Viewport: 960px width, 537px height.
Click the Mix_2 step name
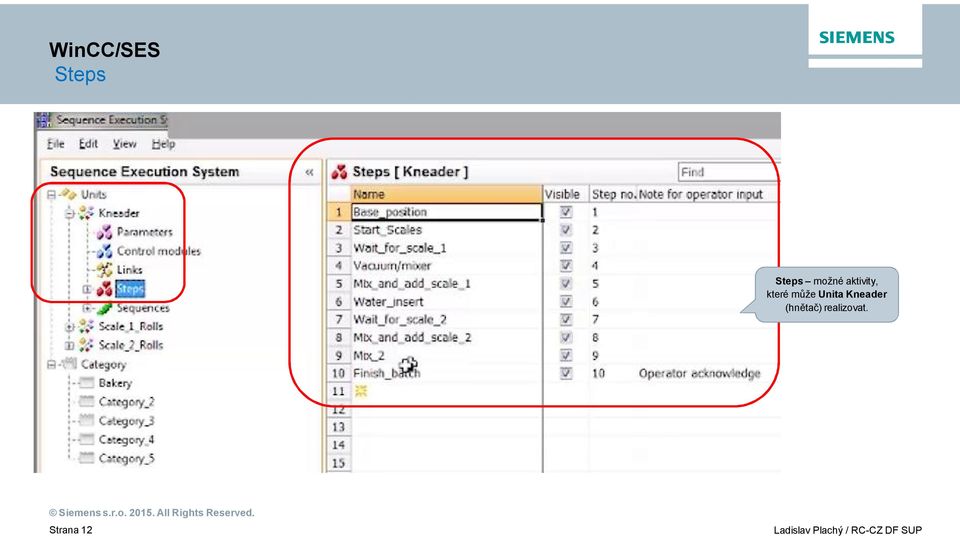coord(369,355)
